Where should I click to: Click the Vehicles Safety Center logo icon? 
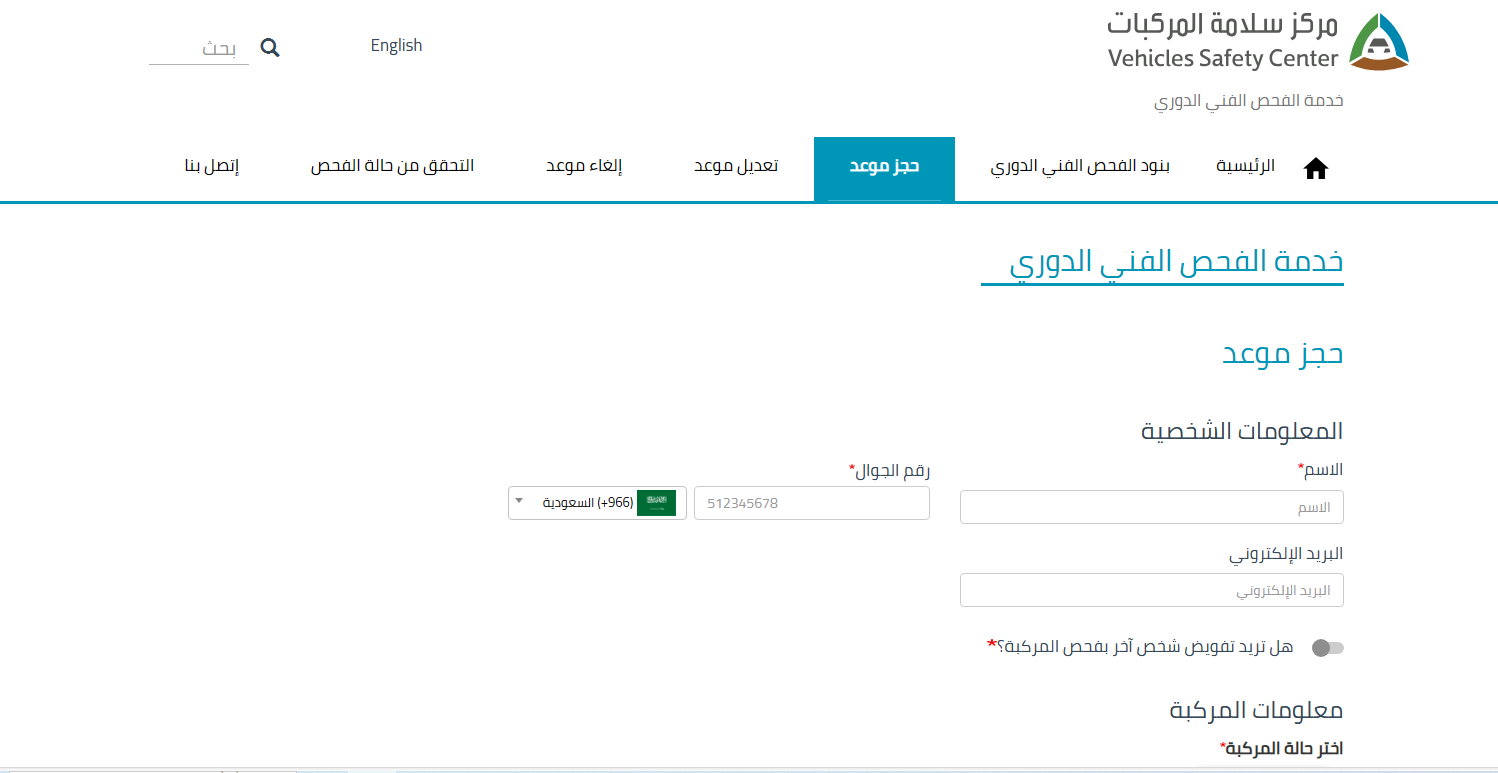[x=1379, y=42]
